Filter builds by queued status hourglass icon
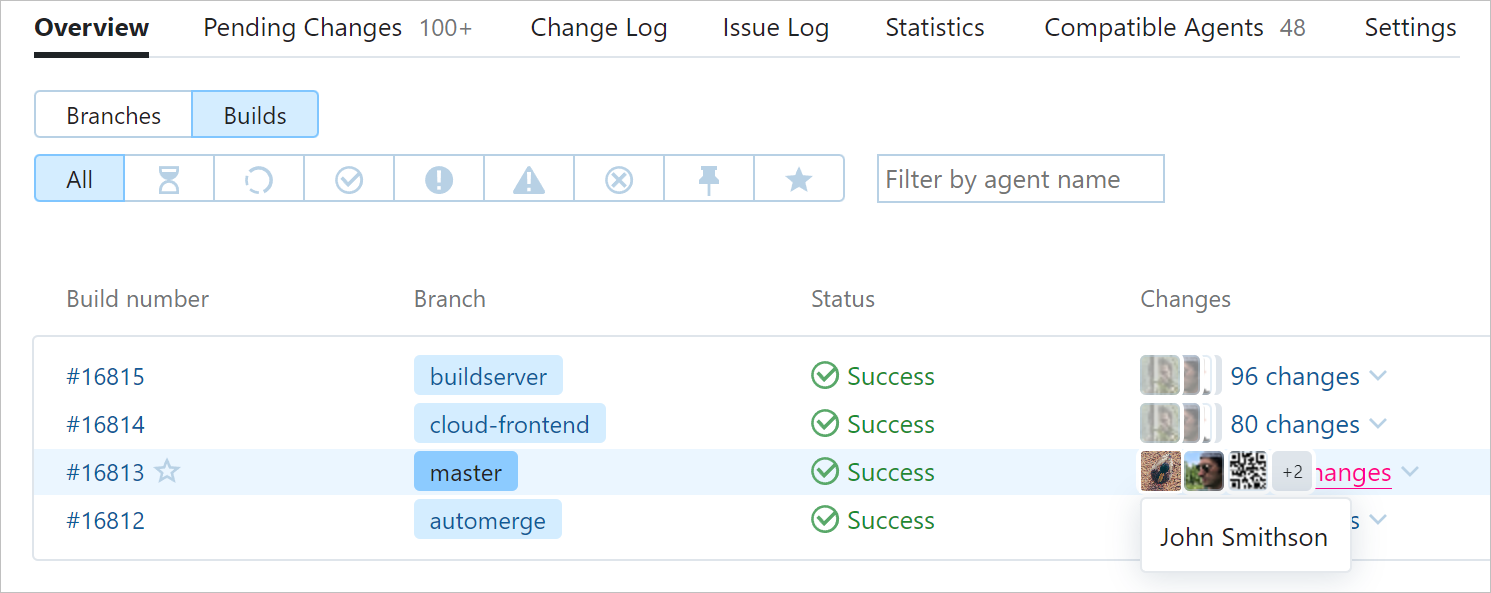The image size is (1491, 593). point(169,179)
